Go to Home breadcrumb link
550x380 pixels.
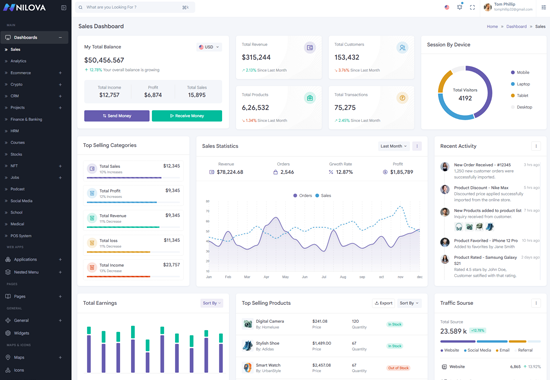[x=492, y=26]
